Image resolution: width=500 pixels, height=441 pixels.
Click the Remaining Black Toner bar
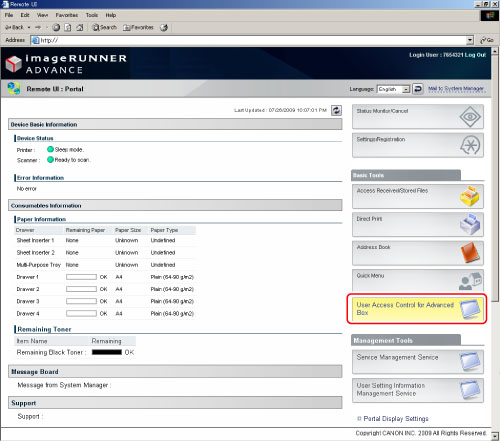(x=107, y=352)
